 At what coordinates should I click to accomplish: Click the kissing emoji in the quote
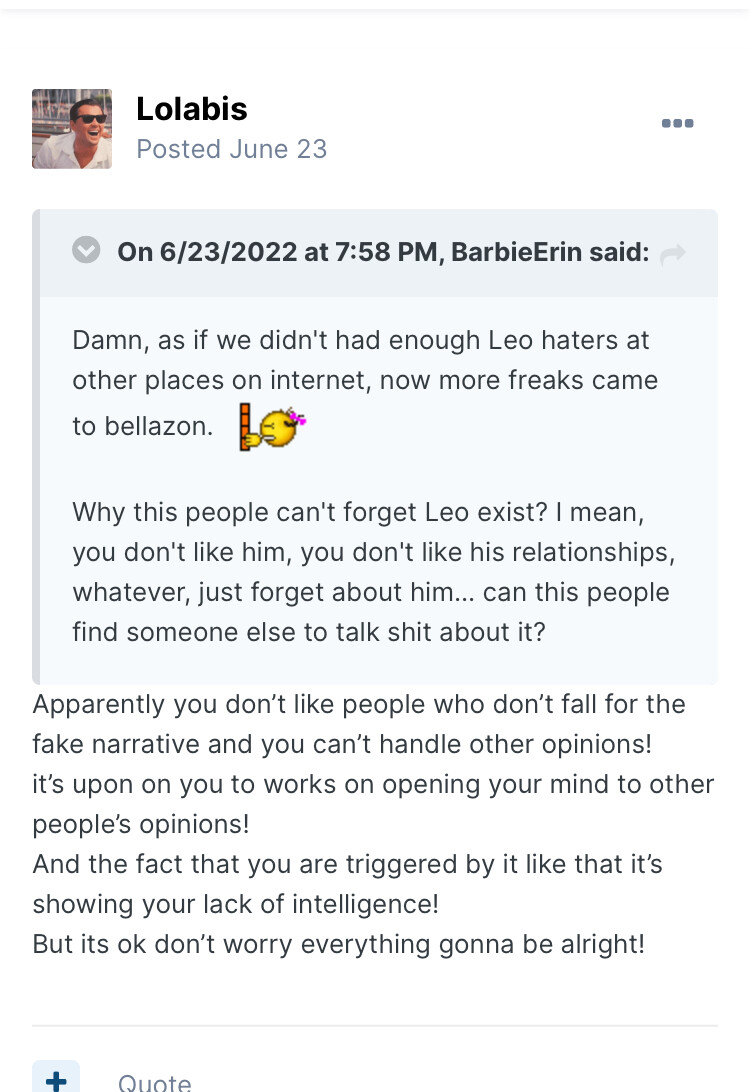(x=272, y=427)
